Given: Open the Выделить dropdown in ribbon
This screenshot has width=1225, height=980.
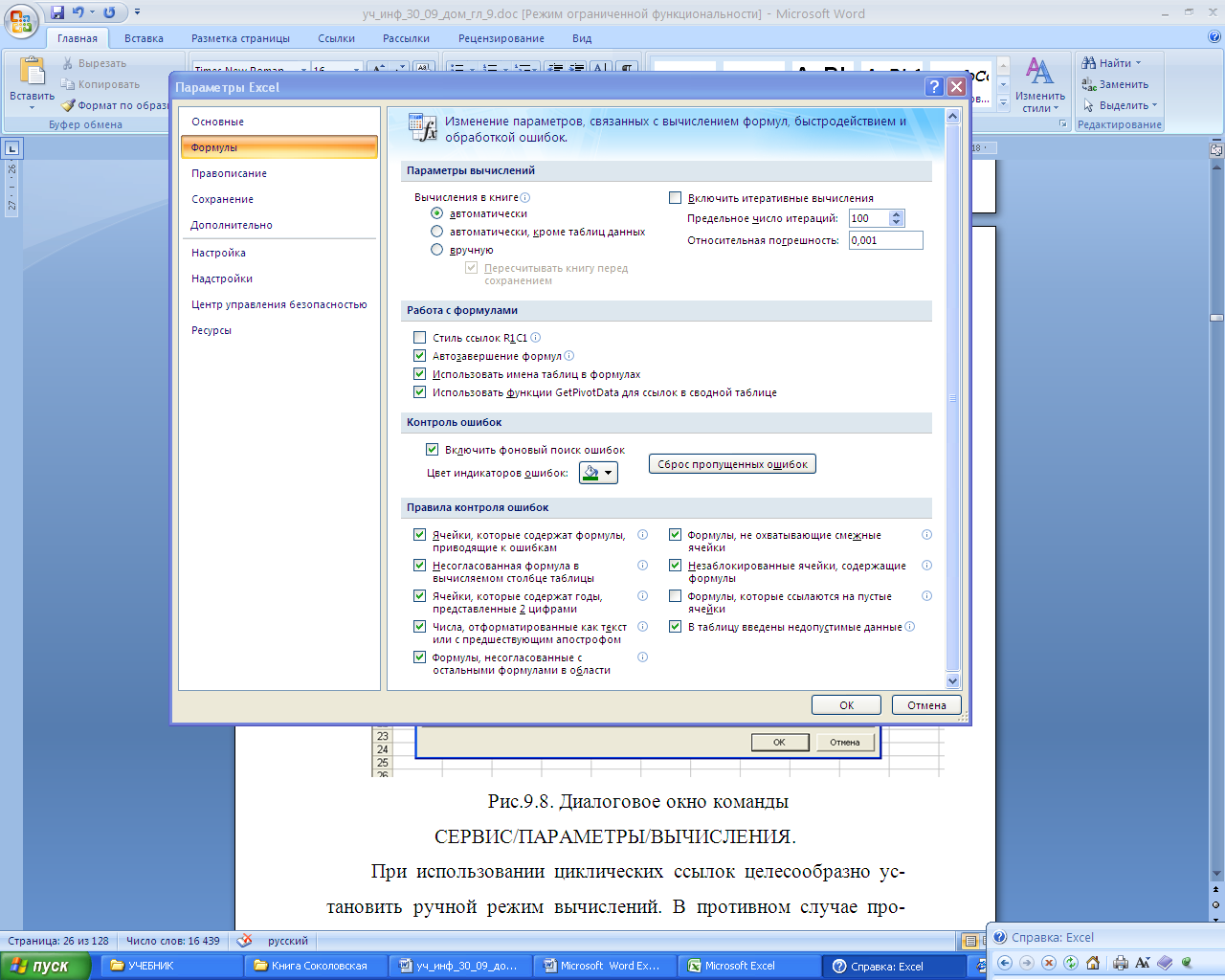Looking at the screenshot, I should click(1155, 105).
